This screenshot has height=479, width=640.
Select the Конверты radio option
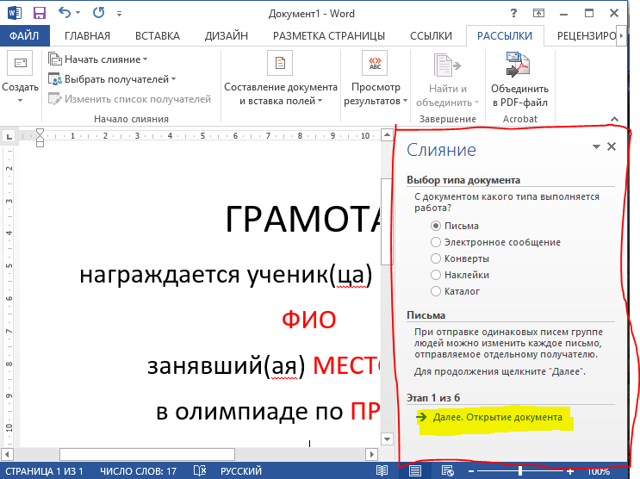[435, 258]
